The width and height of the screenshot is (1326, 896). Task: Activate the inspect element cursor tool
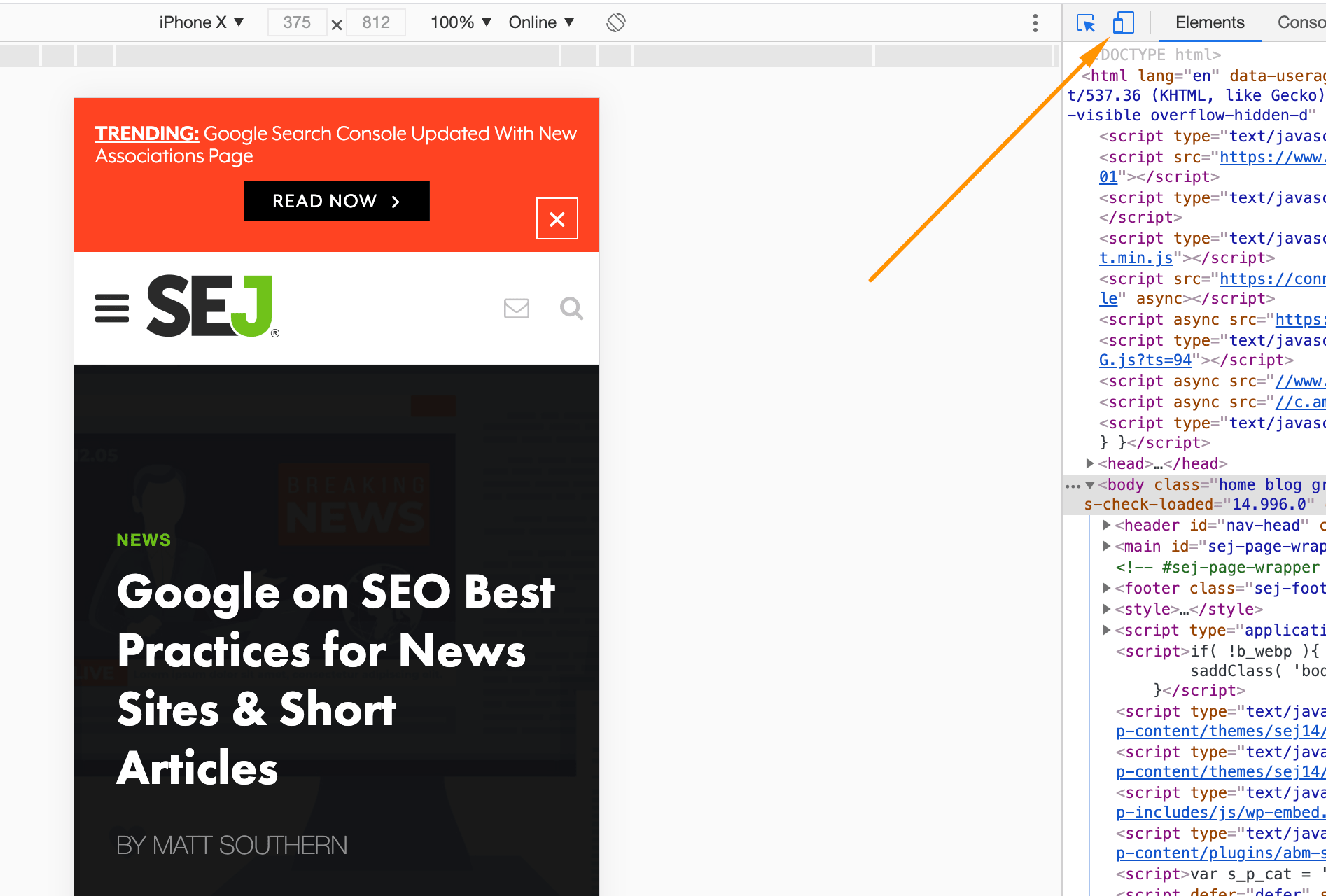pyautogui.click(x=1085, y=22)
